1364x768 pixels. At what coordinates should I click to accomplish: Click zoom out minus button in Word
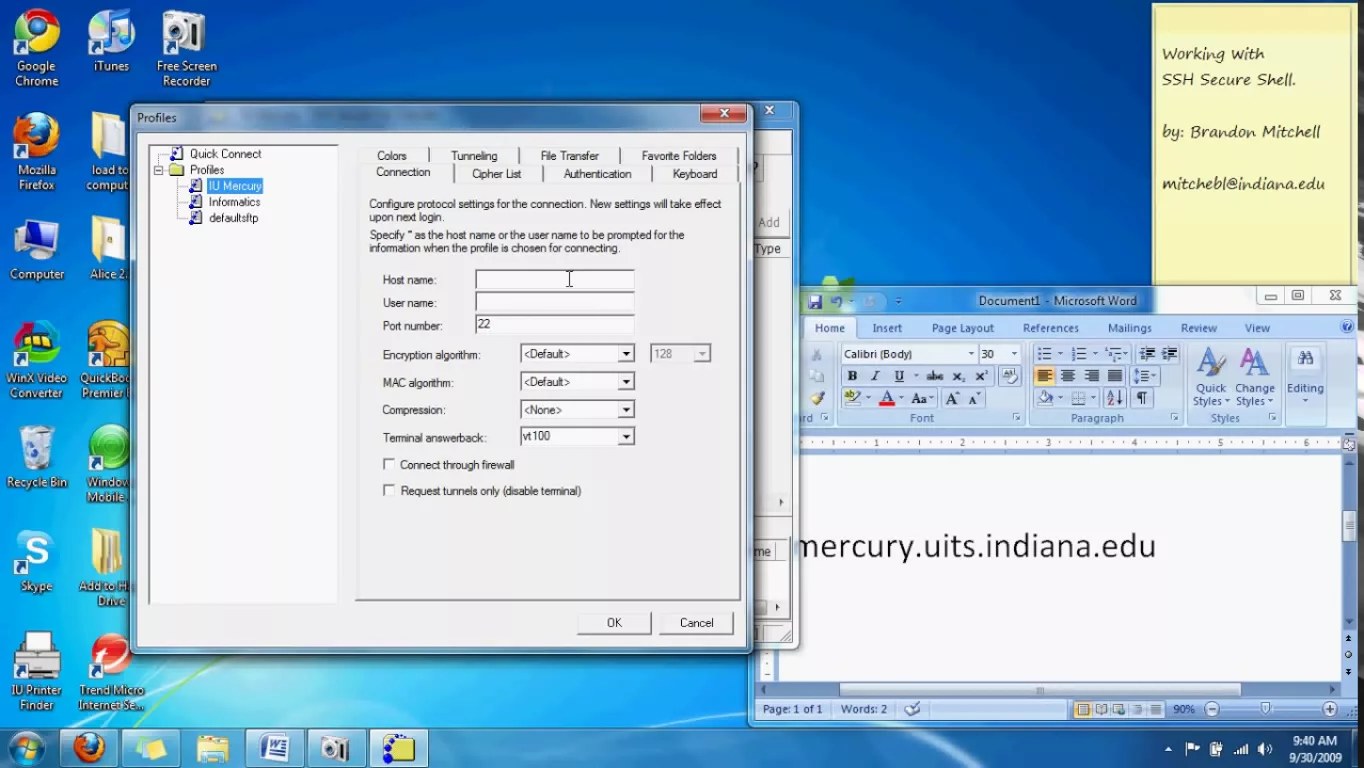click(x=1212, y=709)
